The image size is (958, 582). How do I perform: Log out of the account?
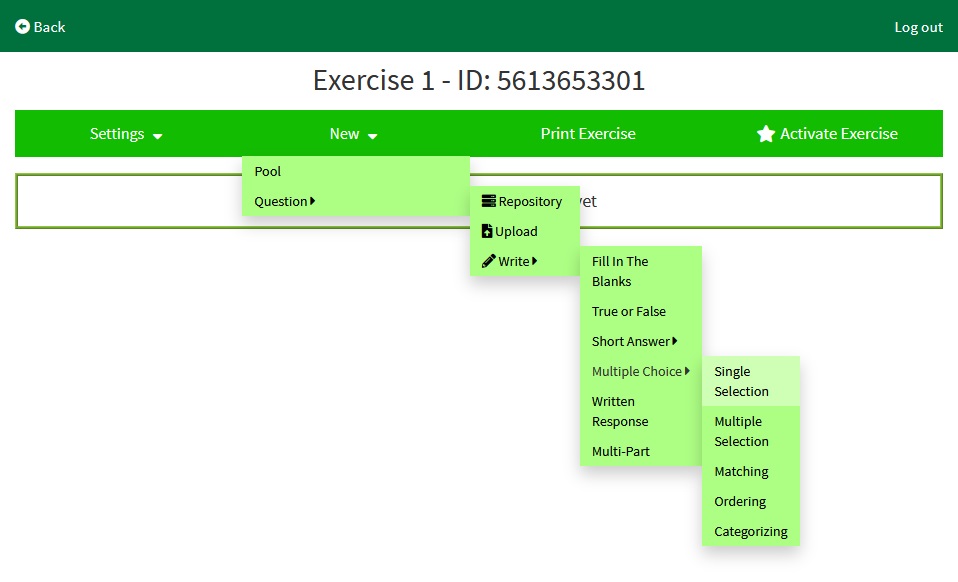point(918,27)
